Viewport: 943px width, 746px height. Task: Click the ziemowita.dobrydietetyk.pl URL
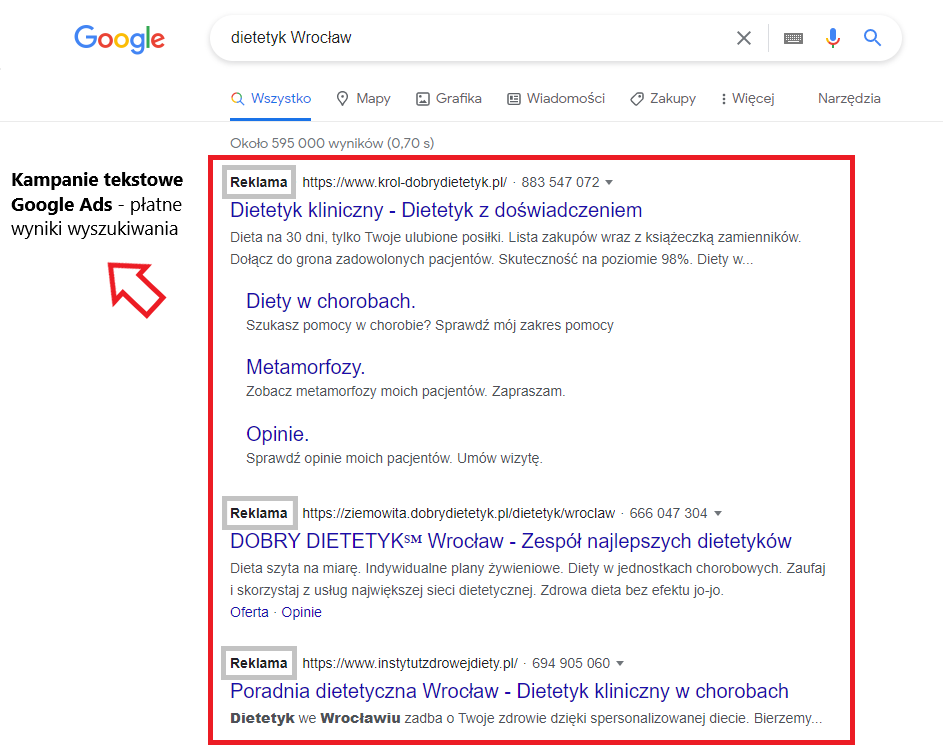click(x=459, y=513)
